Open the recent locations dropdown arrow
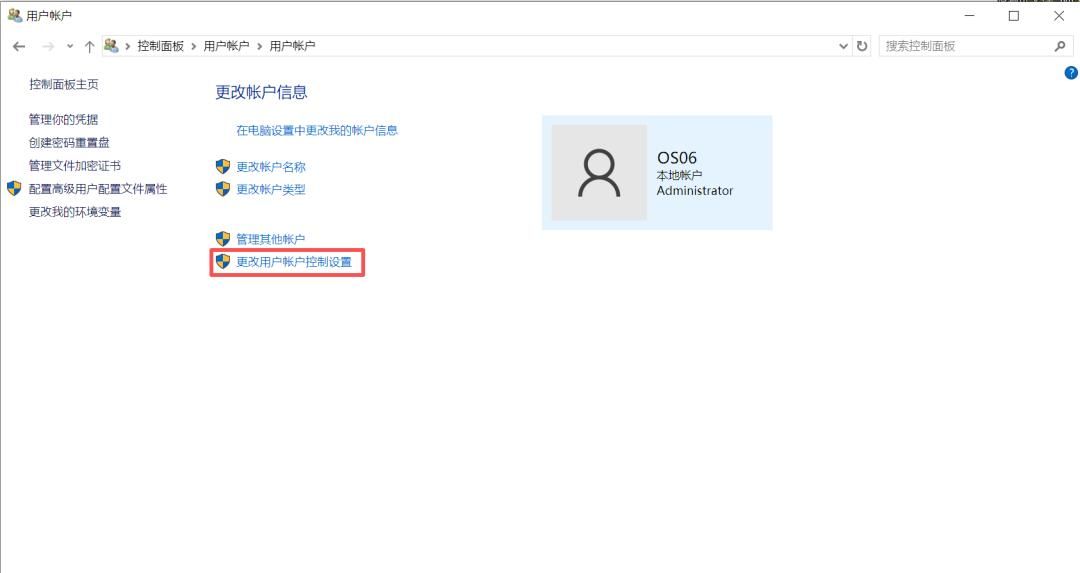 [x=70, y=46]
